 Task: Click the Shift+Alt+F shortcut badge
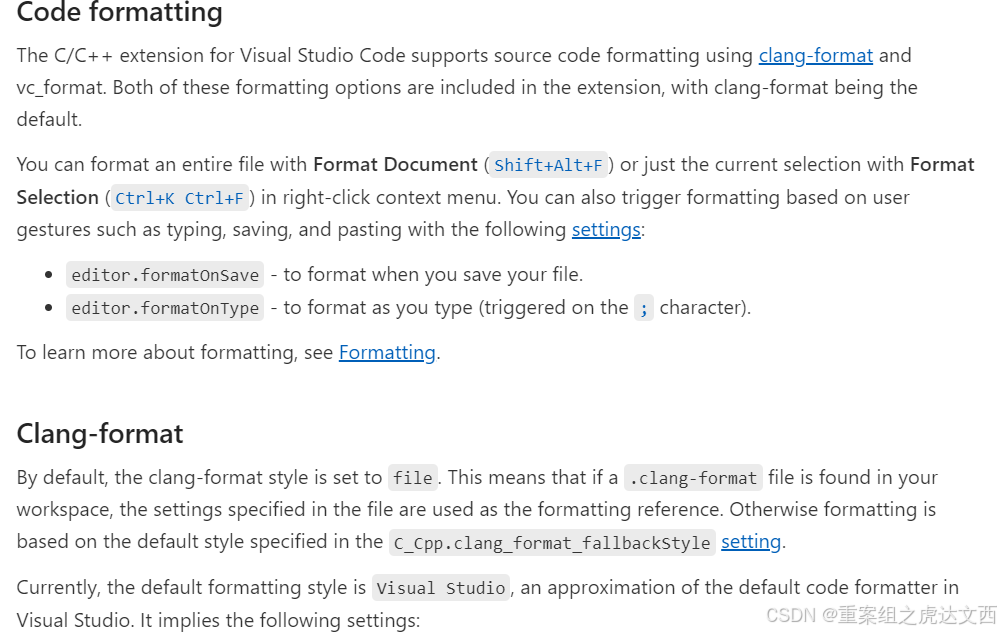pyautogui.click(x=548, y=165)
